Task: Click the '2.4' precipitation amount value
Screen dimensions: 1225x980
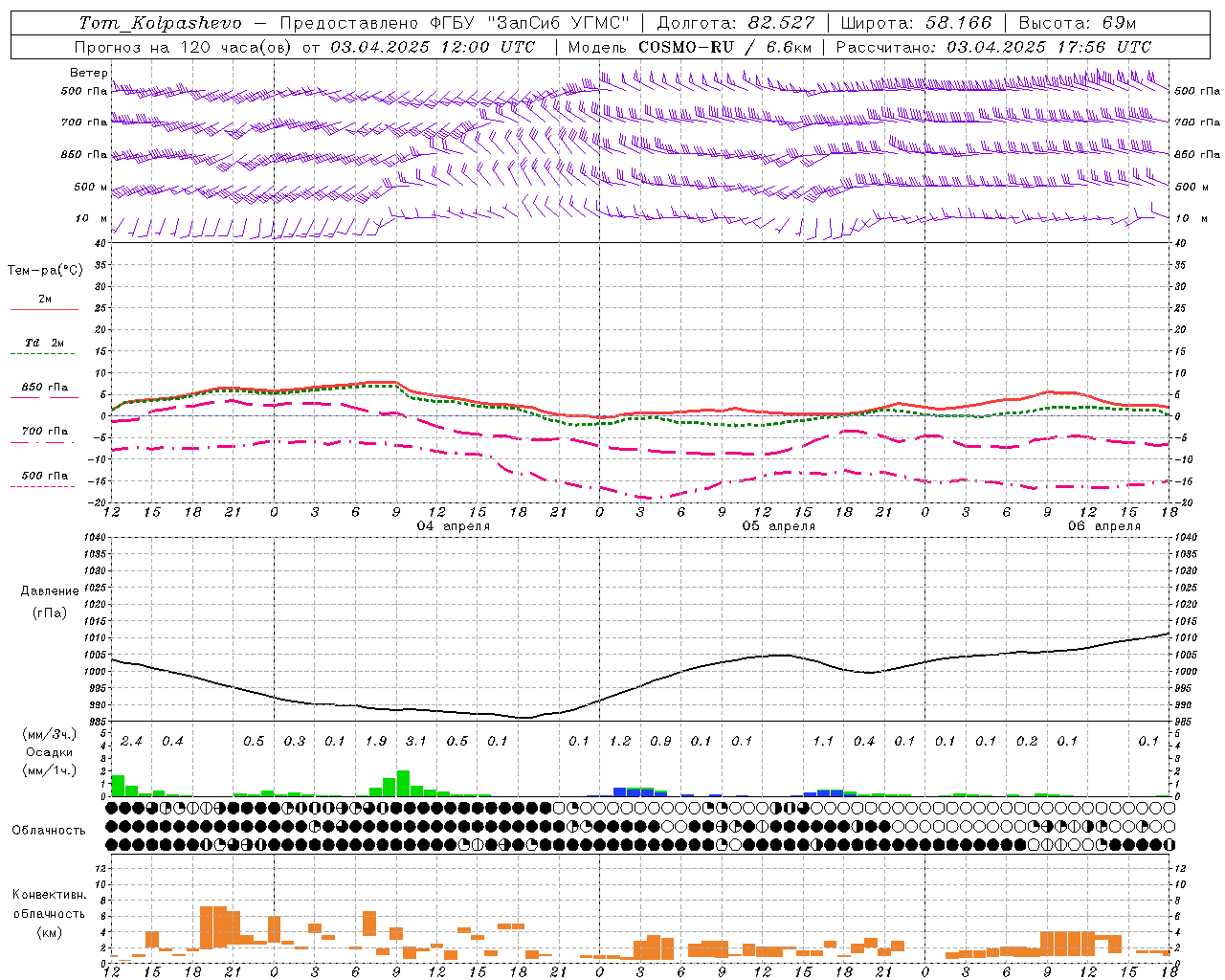Action: [132, 742]
